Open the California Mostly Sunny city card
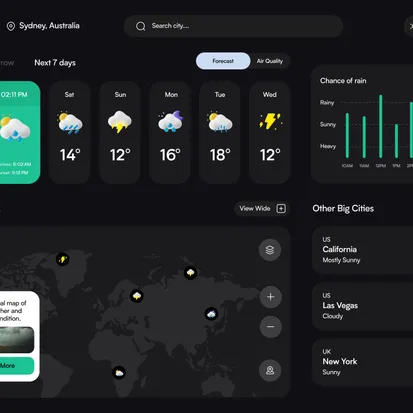This screenshot has width=413, height=413. [x=363, y=250]
